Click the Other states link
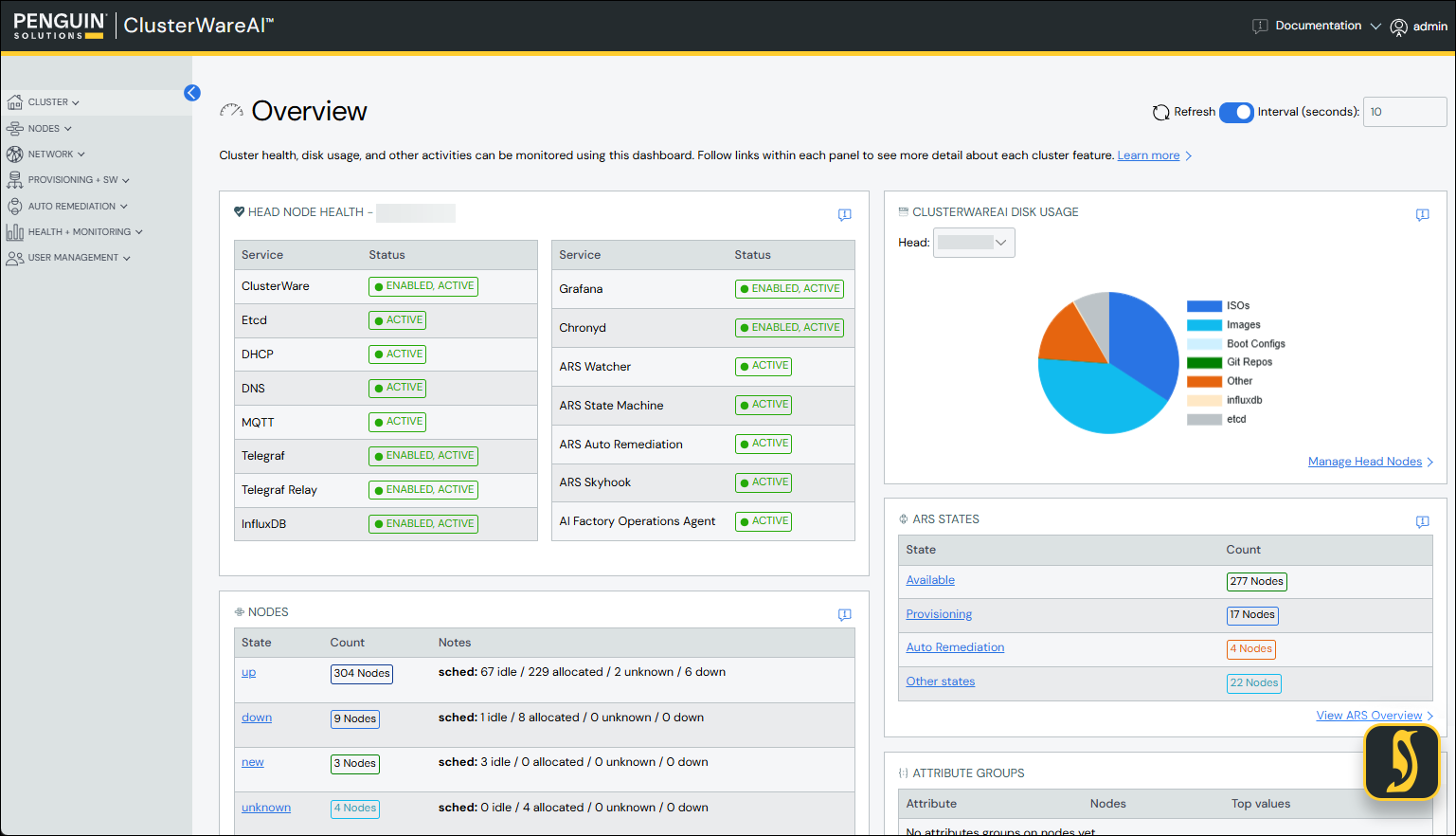The width and height of the screenshot is (1456, 836). pos(940,682)
